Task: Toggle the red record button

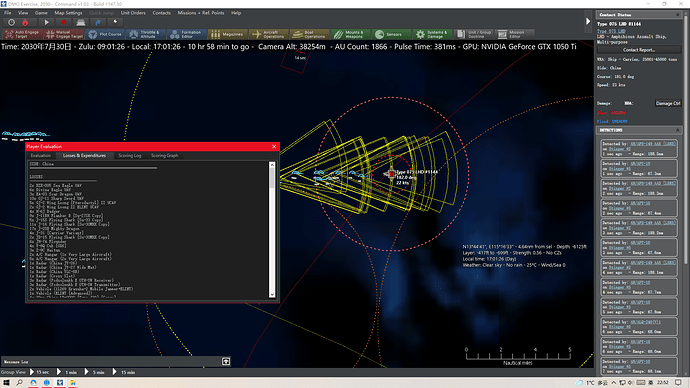Action: [x=63, y=22]
